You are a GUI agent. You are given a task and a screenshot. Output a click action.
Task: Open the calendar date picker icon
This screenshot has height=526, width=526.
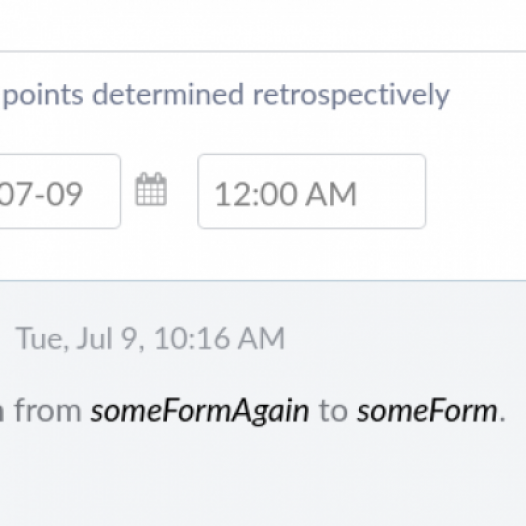151,189
